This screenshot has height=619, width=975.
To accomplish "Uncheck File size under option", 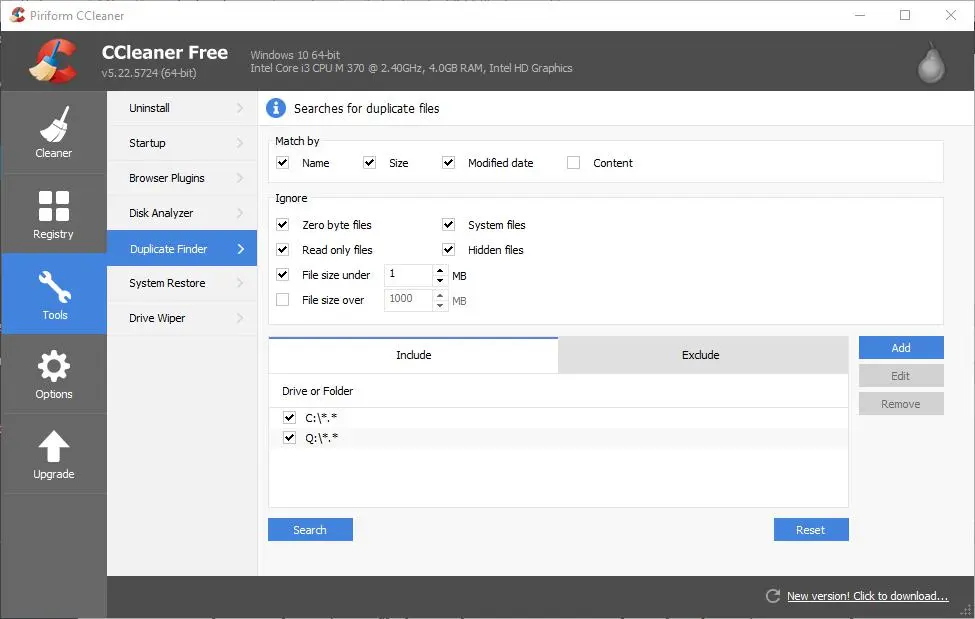I will click(x=282, y=274).
